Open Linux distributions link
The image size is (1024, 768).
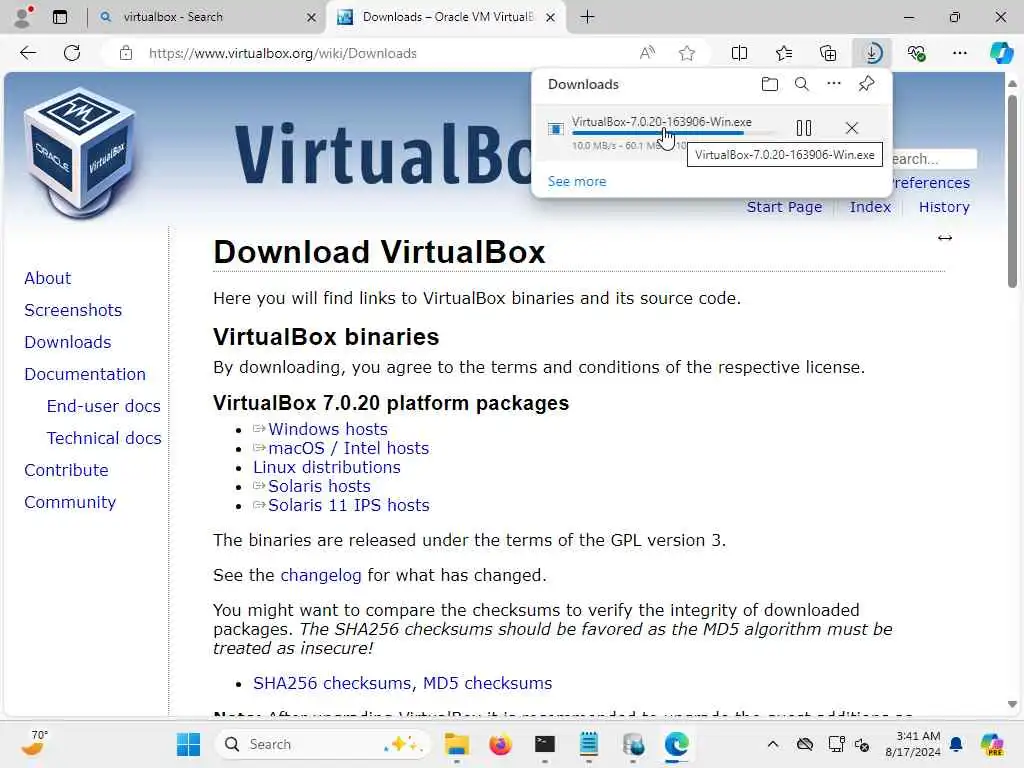pyautogui.click(x=327, y=467)
